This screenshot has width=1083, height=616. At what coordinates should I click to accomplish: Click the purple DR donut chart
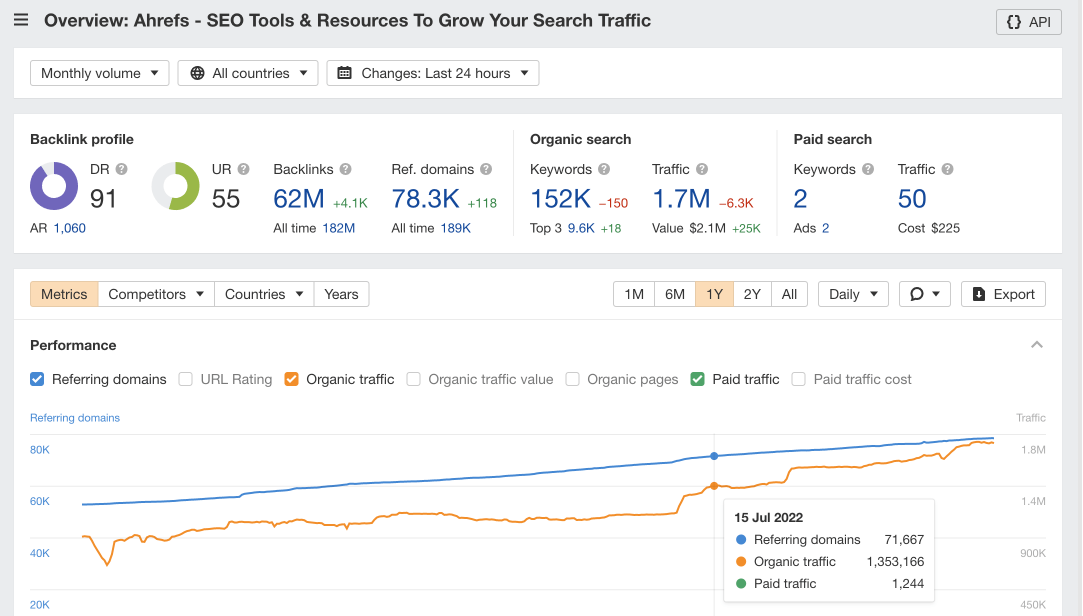tap(54, 186)
